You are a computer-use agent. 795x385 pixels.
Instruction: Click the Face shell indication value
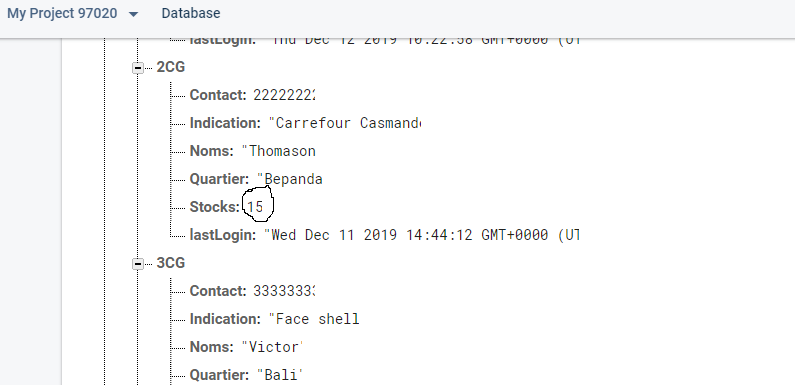[x=314, y=319]
